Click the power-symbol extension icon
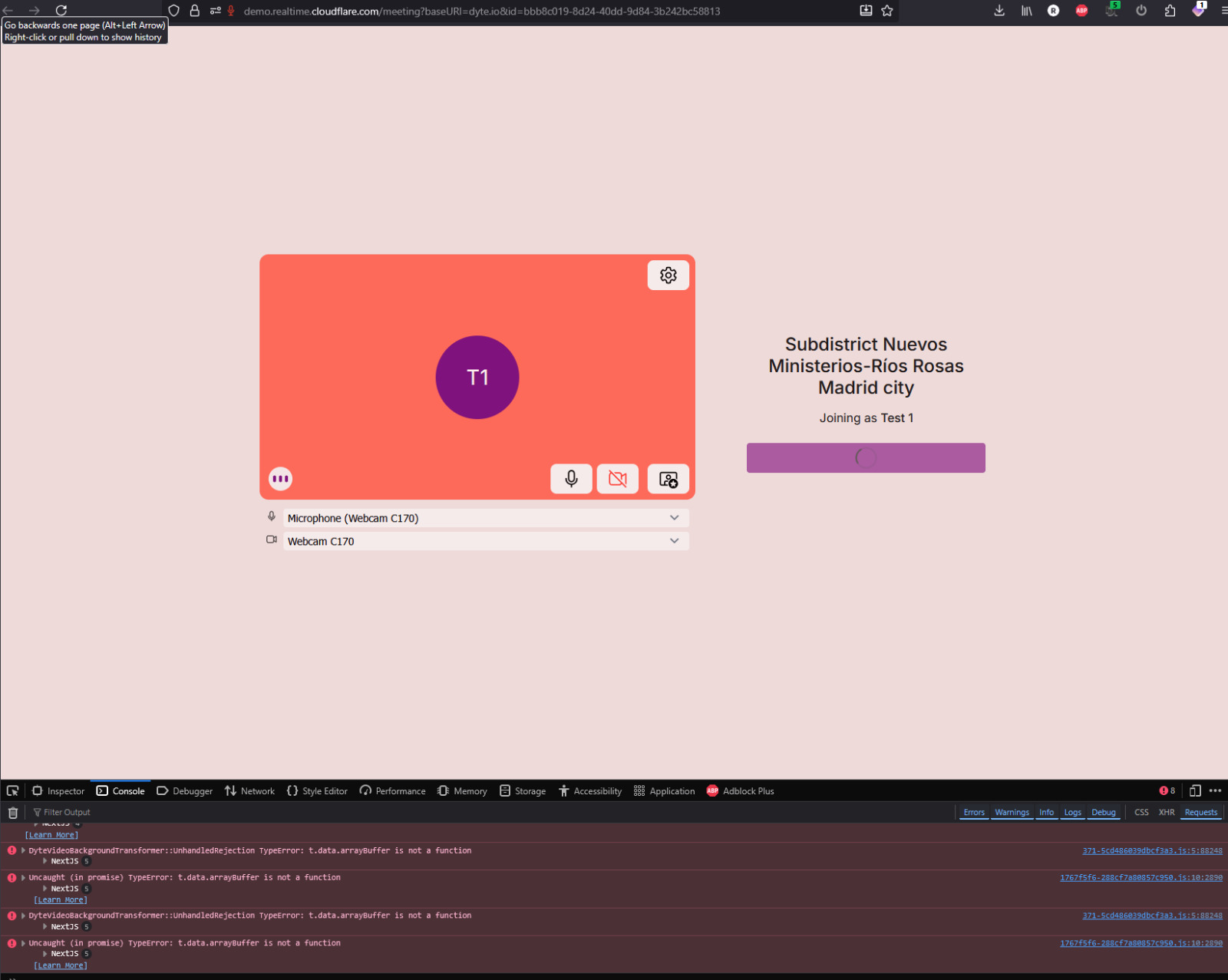 click(1141, 11)
